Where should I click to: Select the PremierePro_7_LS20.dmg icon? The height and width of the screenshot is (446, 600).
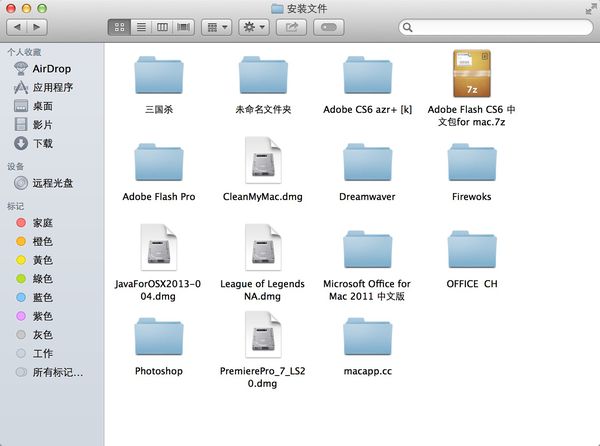point(263,335)
